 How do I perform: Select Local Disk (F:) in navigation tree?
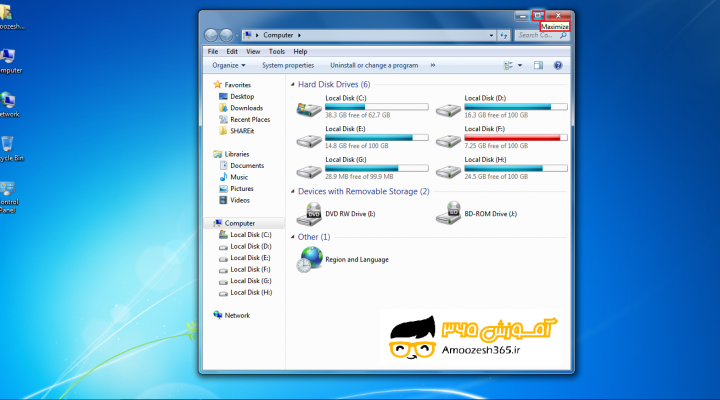click(x=245, y=269)
